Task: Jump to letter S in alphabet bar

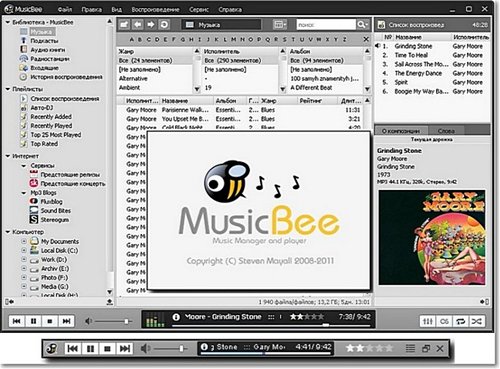Action: [284, 39]
